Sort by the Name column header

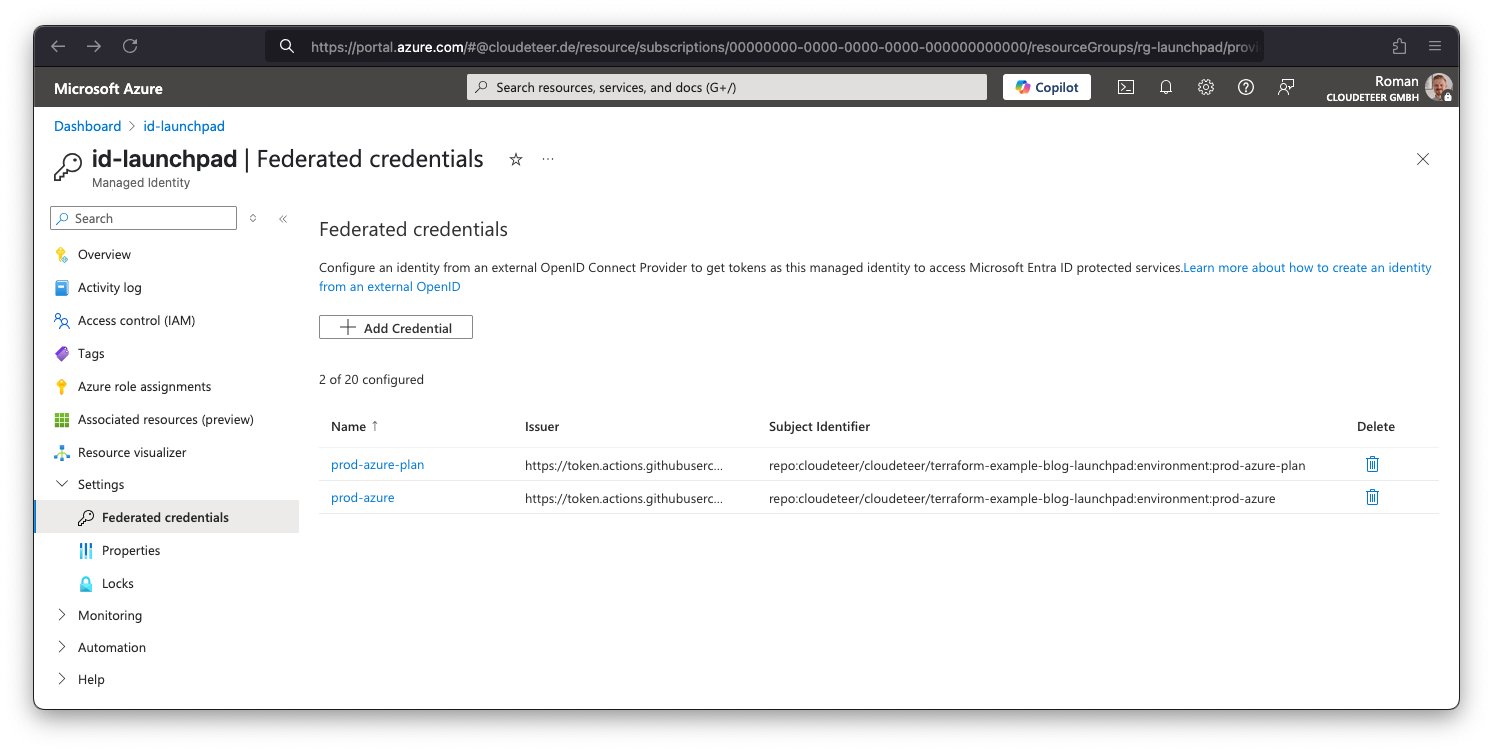(x=354, y=426)
